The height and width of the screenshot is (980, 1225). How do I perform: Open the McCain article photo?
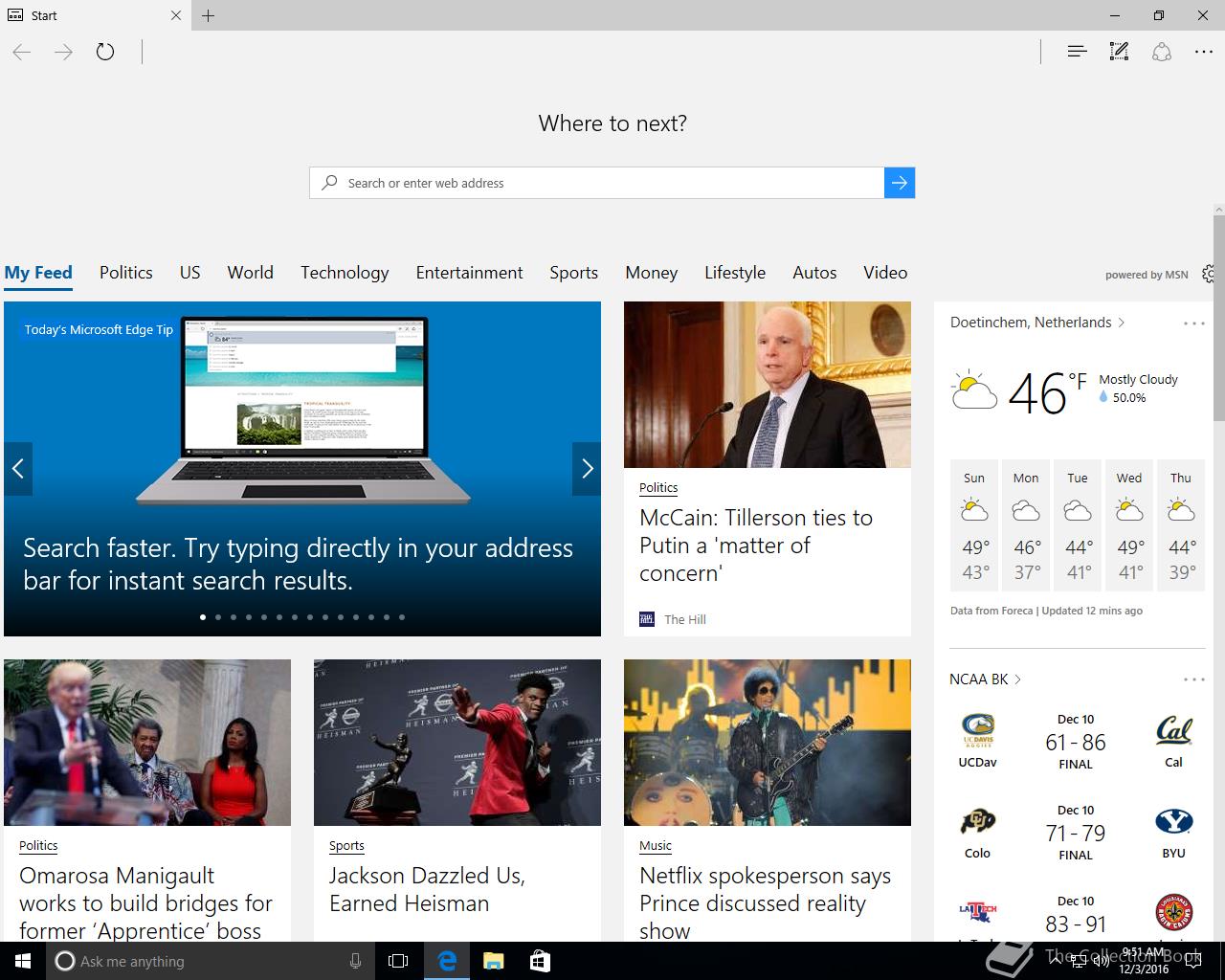point(768,385)
